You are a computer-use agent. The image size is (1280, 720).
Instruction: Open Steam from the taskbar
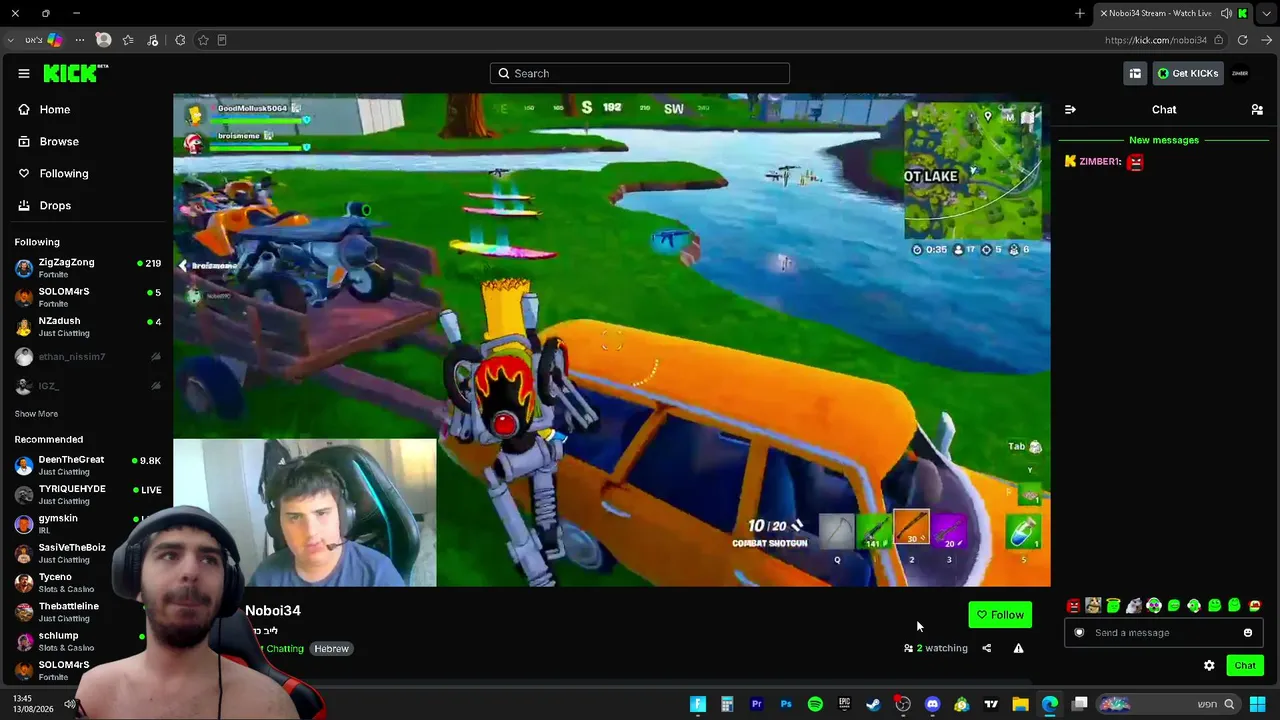coord(873,704)
